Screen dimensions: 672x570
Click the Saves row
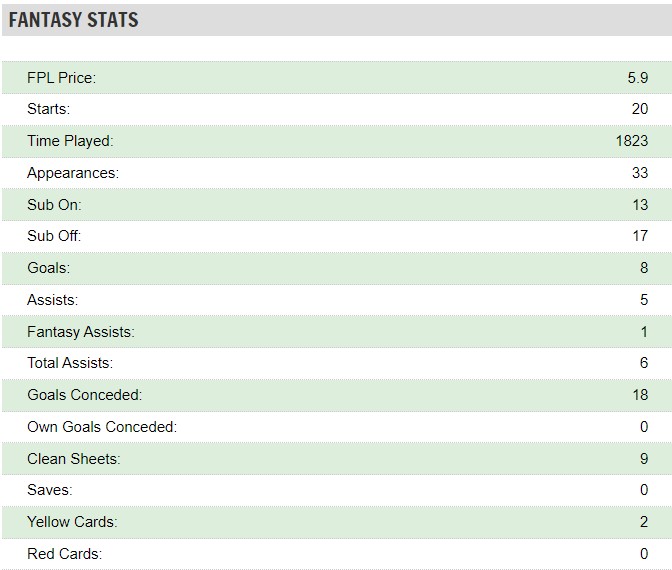(337, 490)
